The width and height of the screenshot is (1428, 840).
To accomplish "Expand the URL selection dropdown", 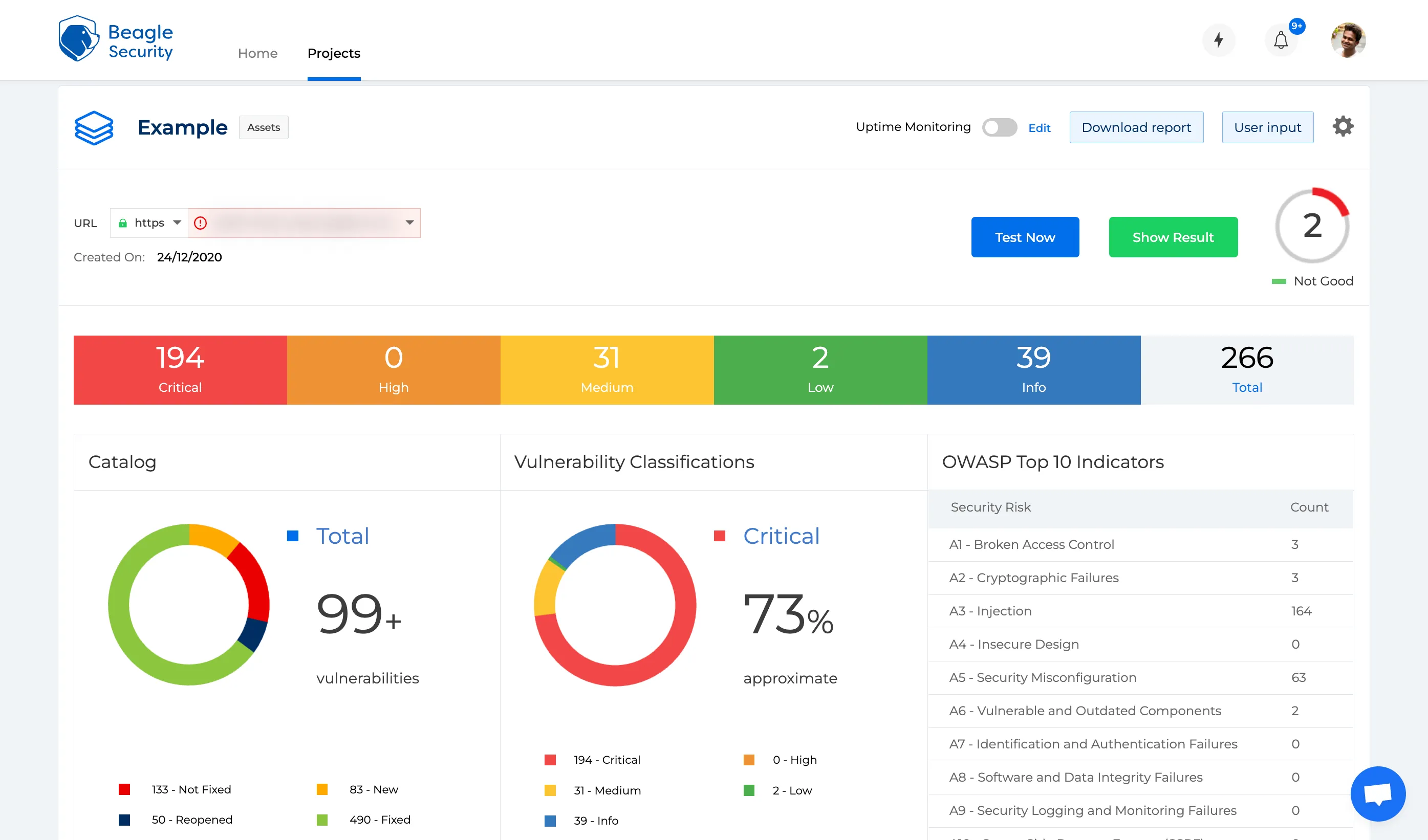I will tap(409, 223).
